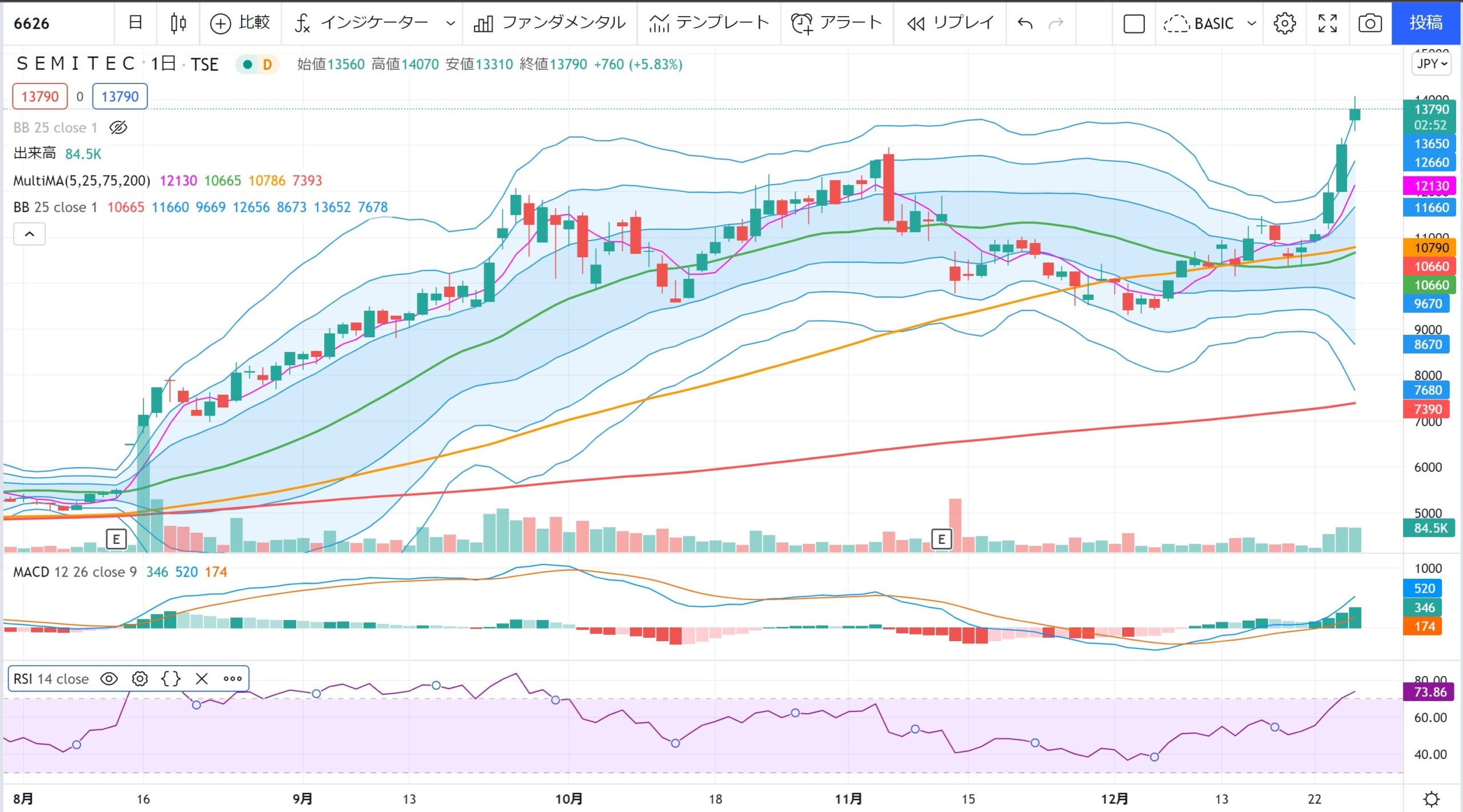Open the テンプレート indicator templates menu
This screenshot has width=1463, height=812.
(709, 23)
